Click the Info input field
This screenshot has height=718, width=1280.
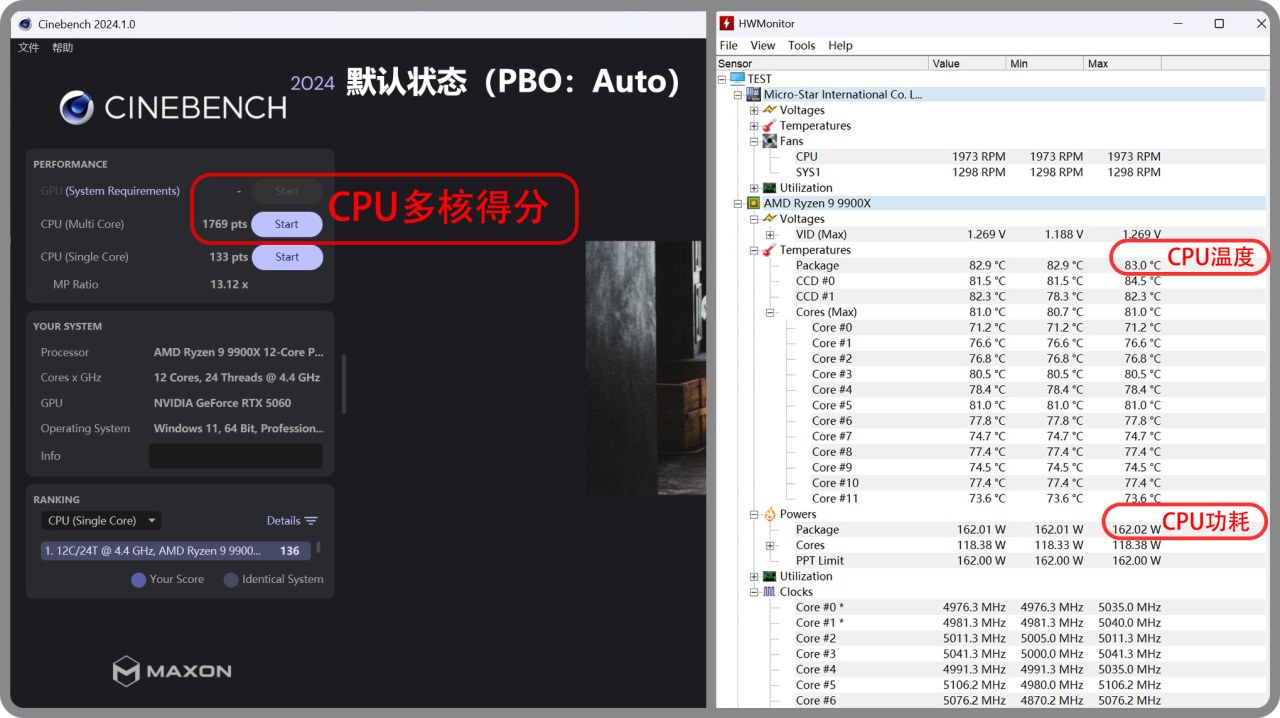(236, 456)
